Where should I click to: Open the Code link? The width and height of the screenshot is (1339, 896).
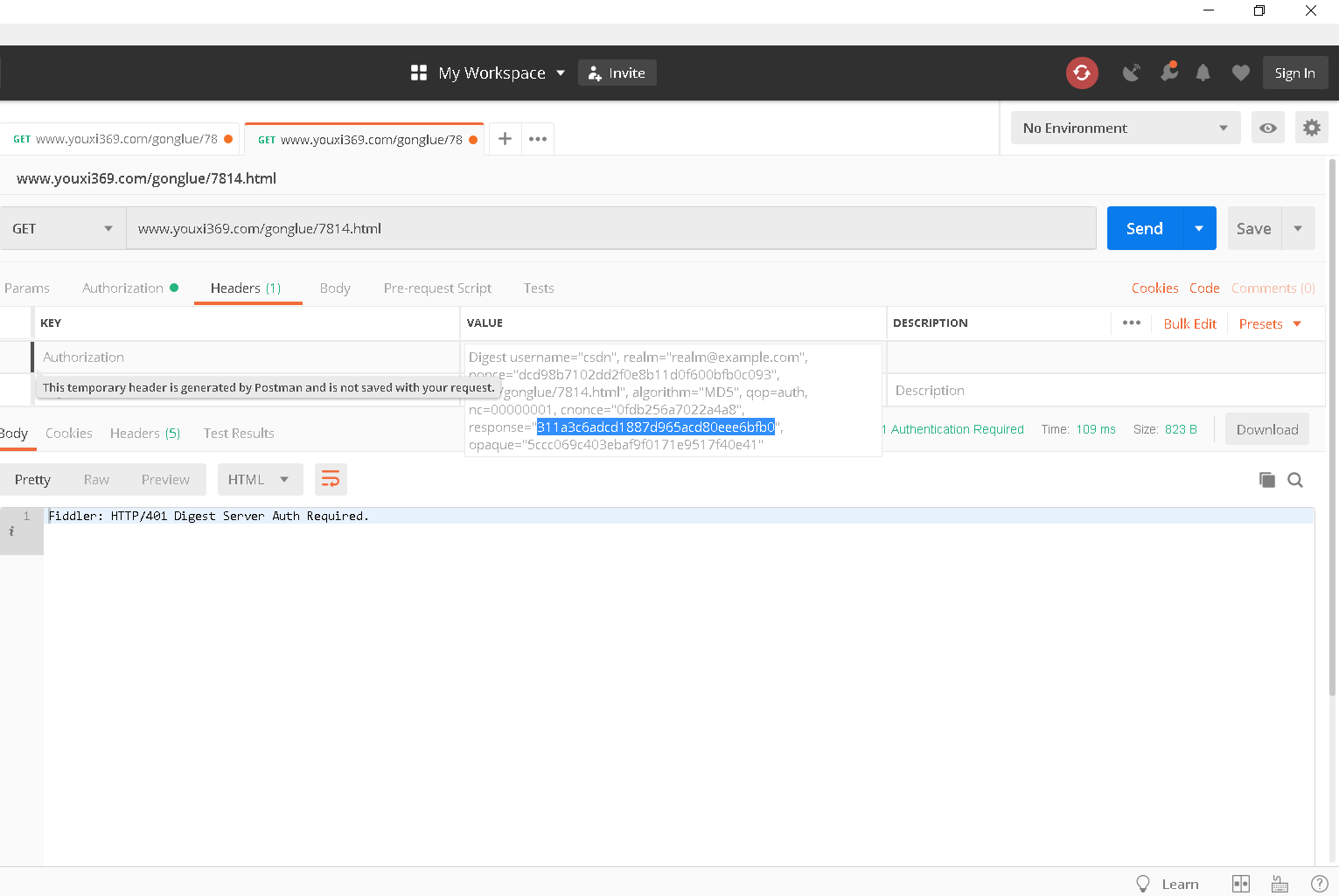click(1204, 288)
